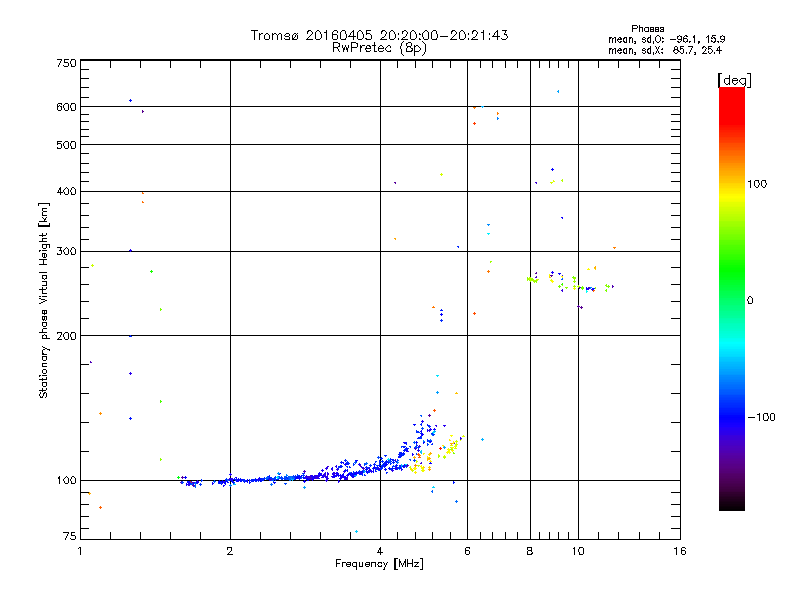Click the "100" label beside the deg color bar
Viewport: 800px width, 600px height.
pos(757,184)
